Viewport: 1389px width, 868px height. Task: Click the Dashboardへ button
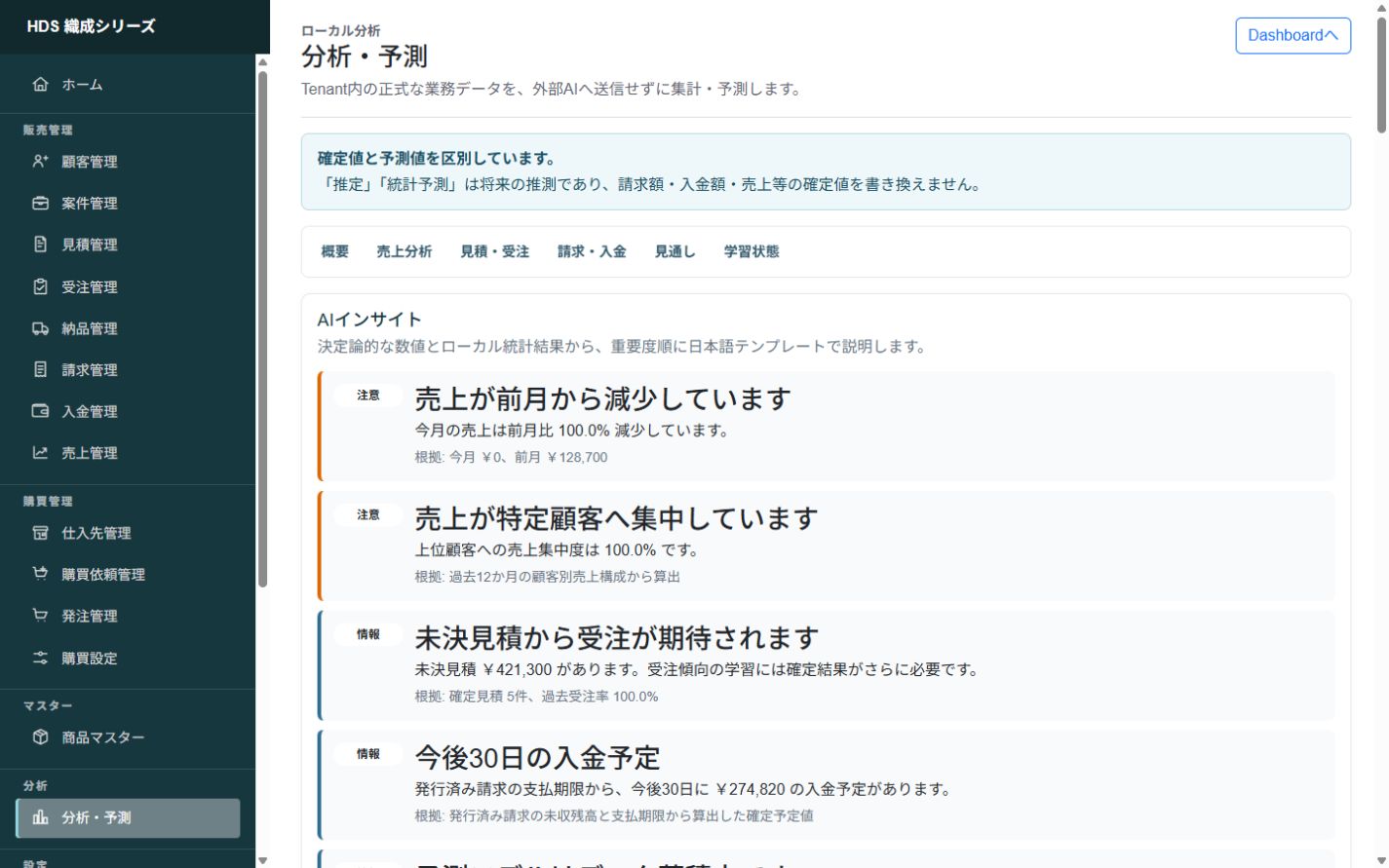[x=1293, y=35]
